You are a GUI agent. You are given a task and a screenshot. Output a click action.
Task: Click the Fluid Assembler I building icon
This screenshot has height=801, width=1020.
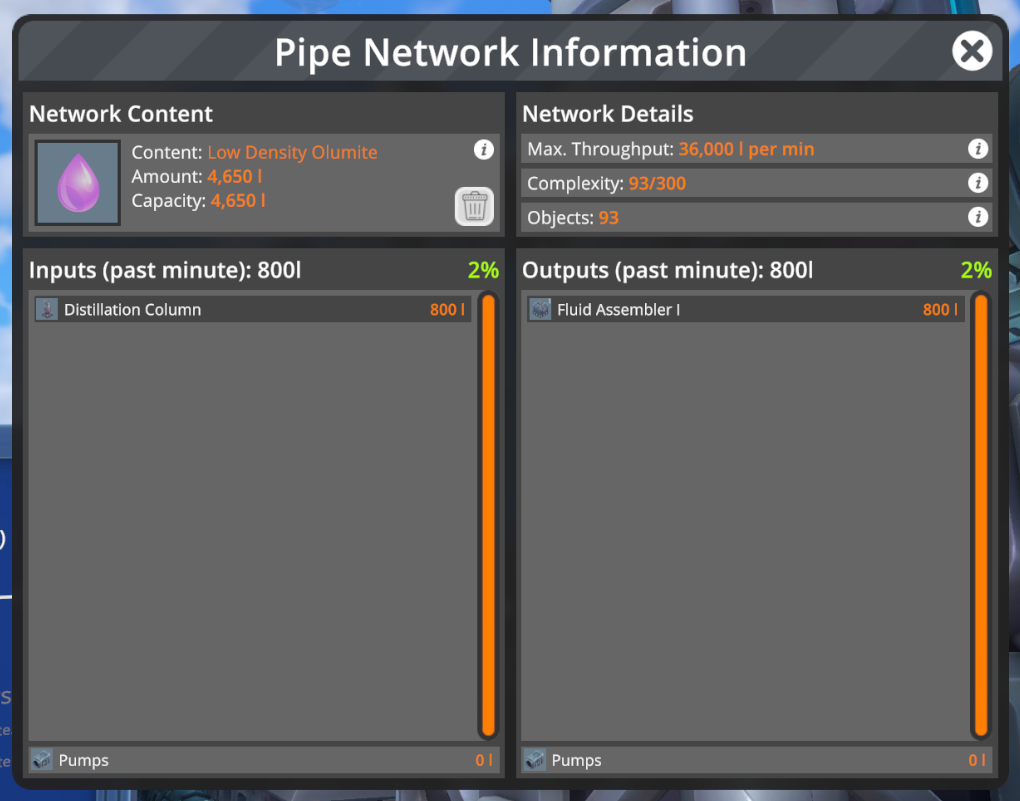(538, 309)
